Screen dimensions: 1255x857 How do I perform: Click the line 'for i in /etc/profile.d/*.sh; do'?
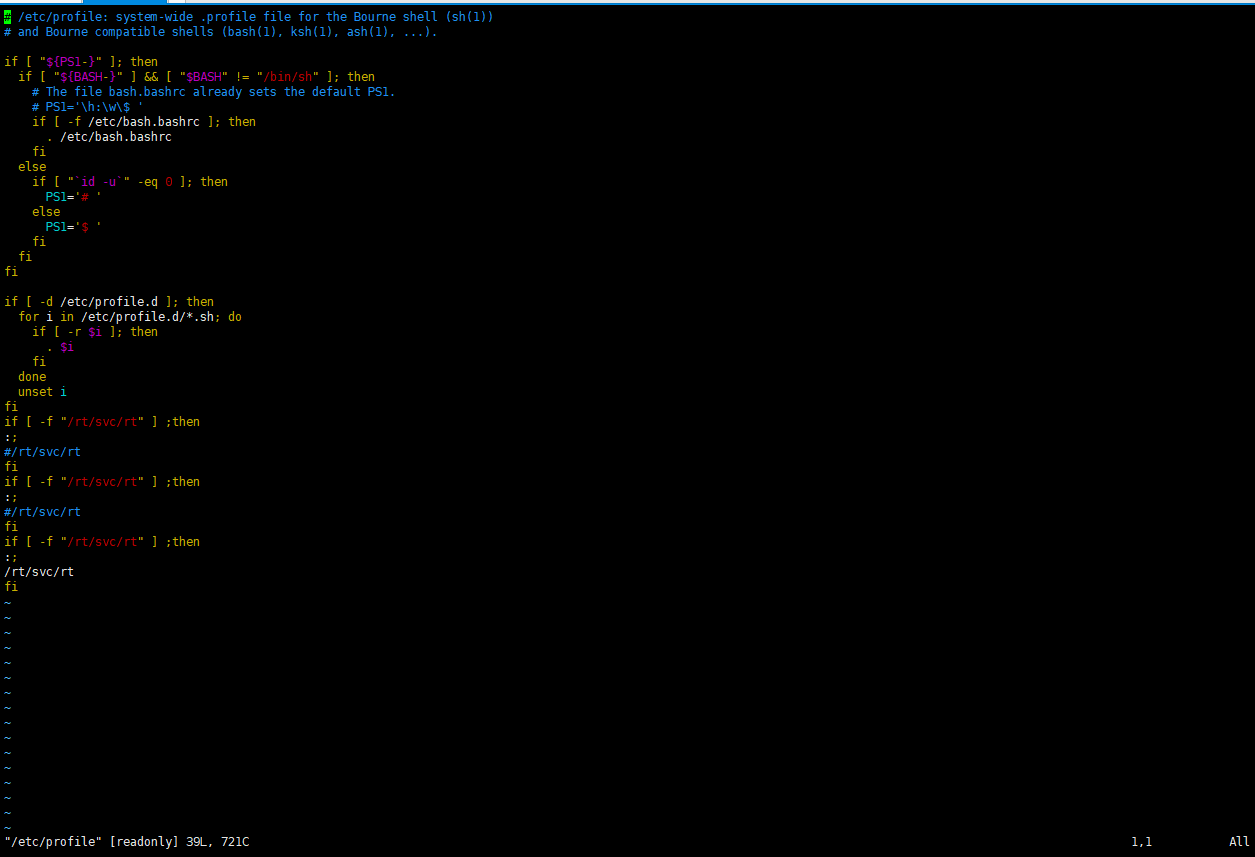[x=130, y=317]
